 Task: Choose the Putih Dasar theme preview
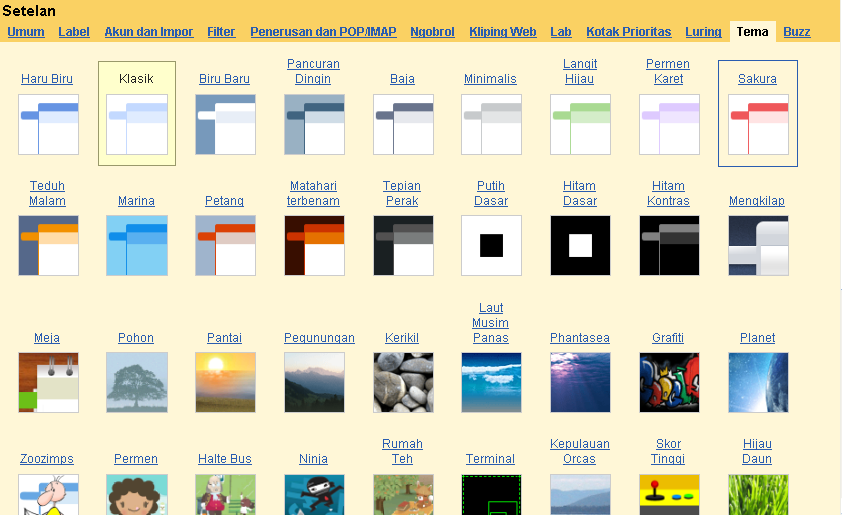coord(491,245)
